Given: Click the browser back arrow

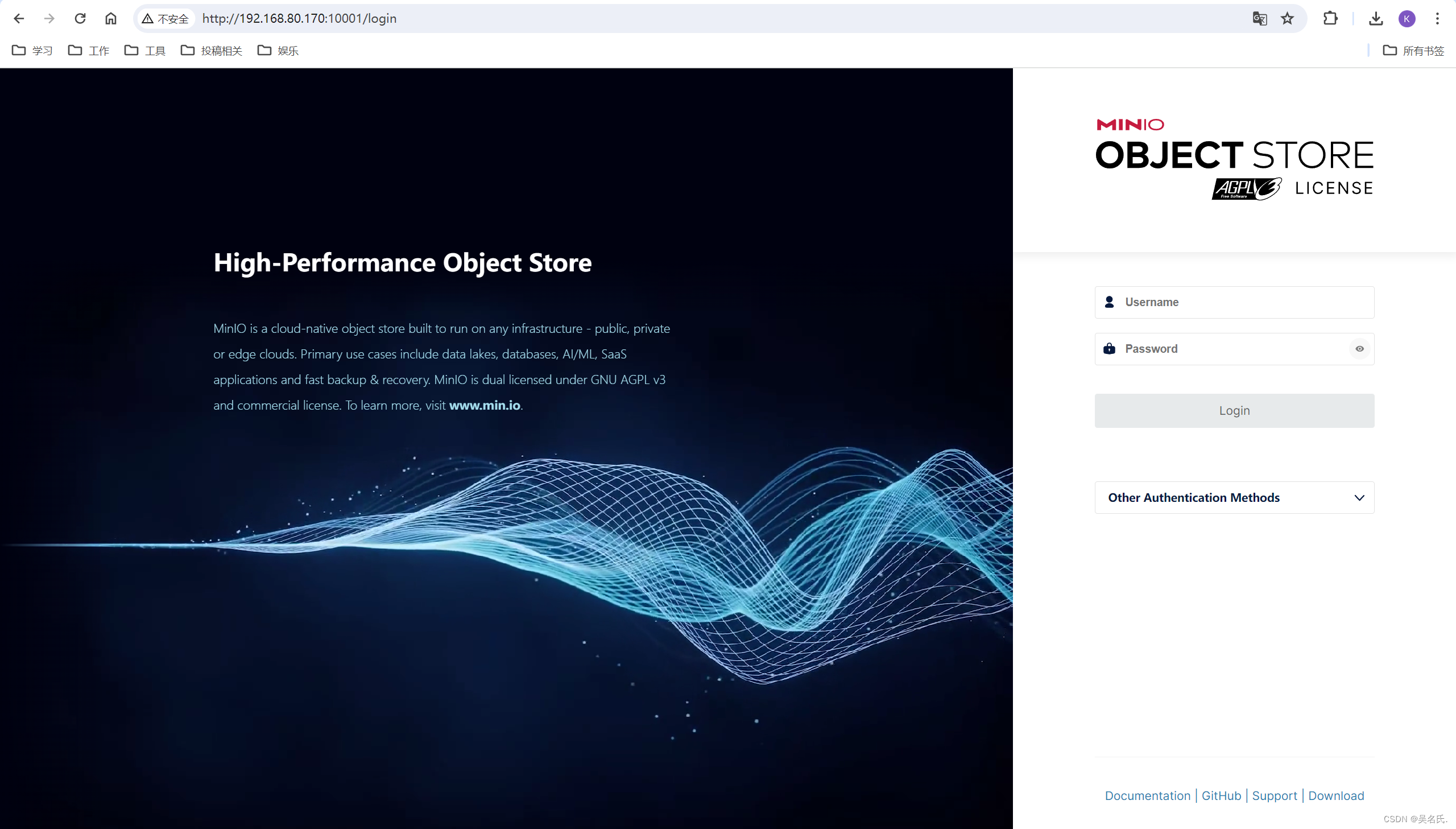Looking at the screenshot, I should click(19, 18).
